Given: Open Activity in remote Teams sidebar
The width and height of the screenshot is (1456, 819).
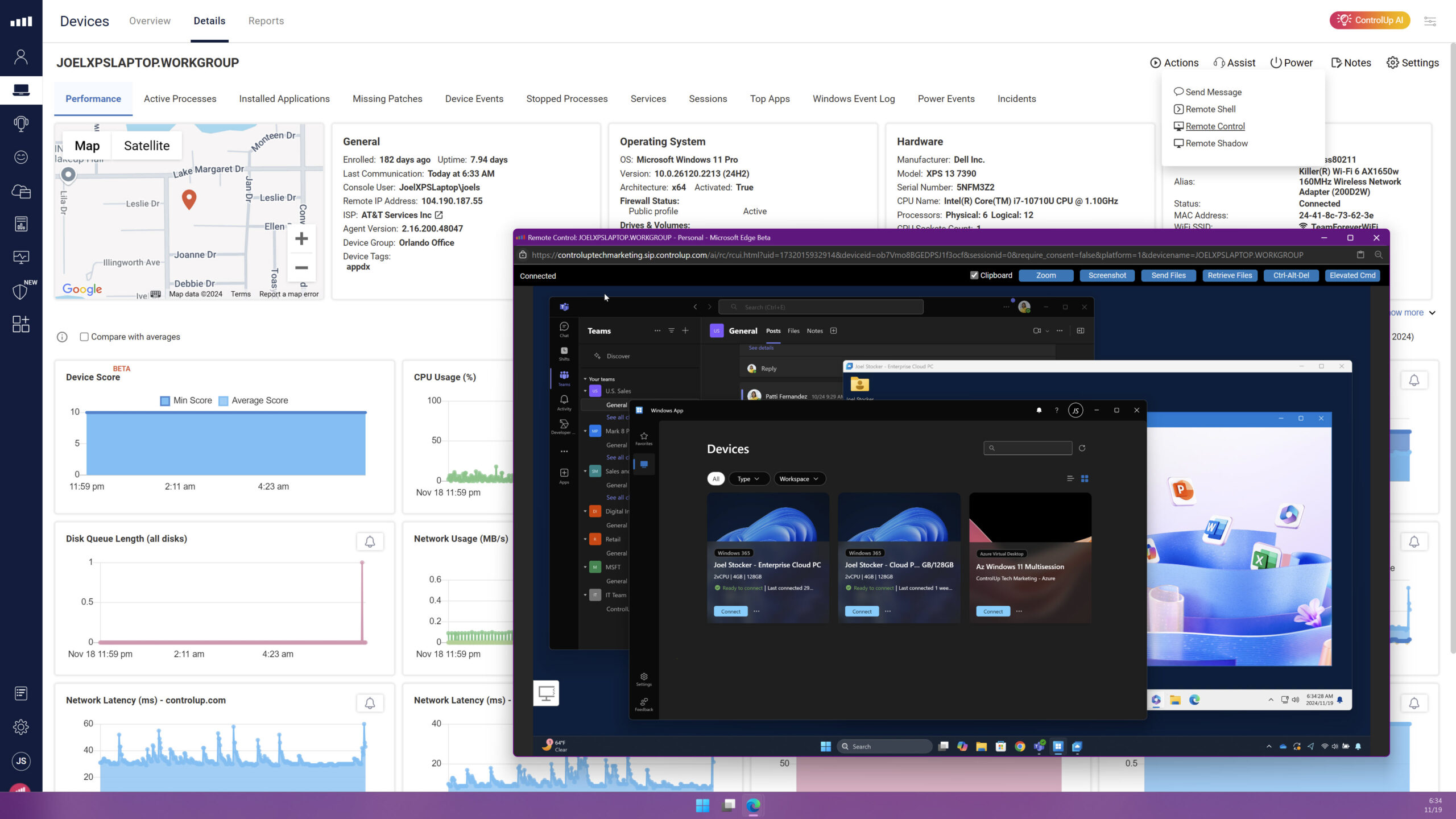Looking at the screenshot, I should pos(564,403).
